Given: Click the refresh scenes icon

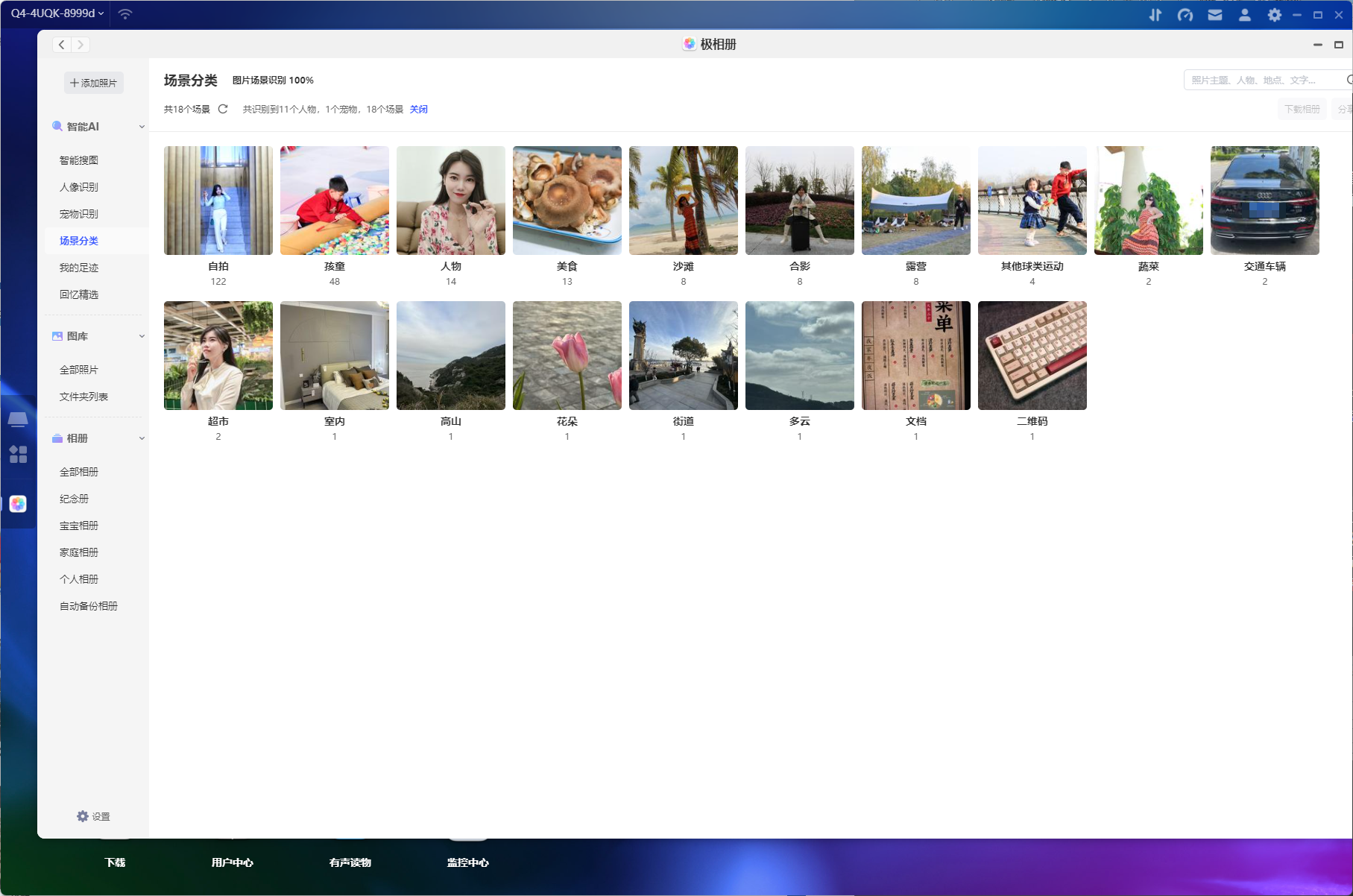Looking at the screenshot, I should 223,109.
